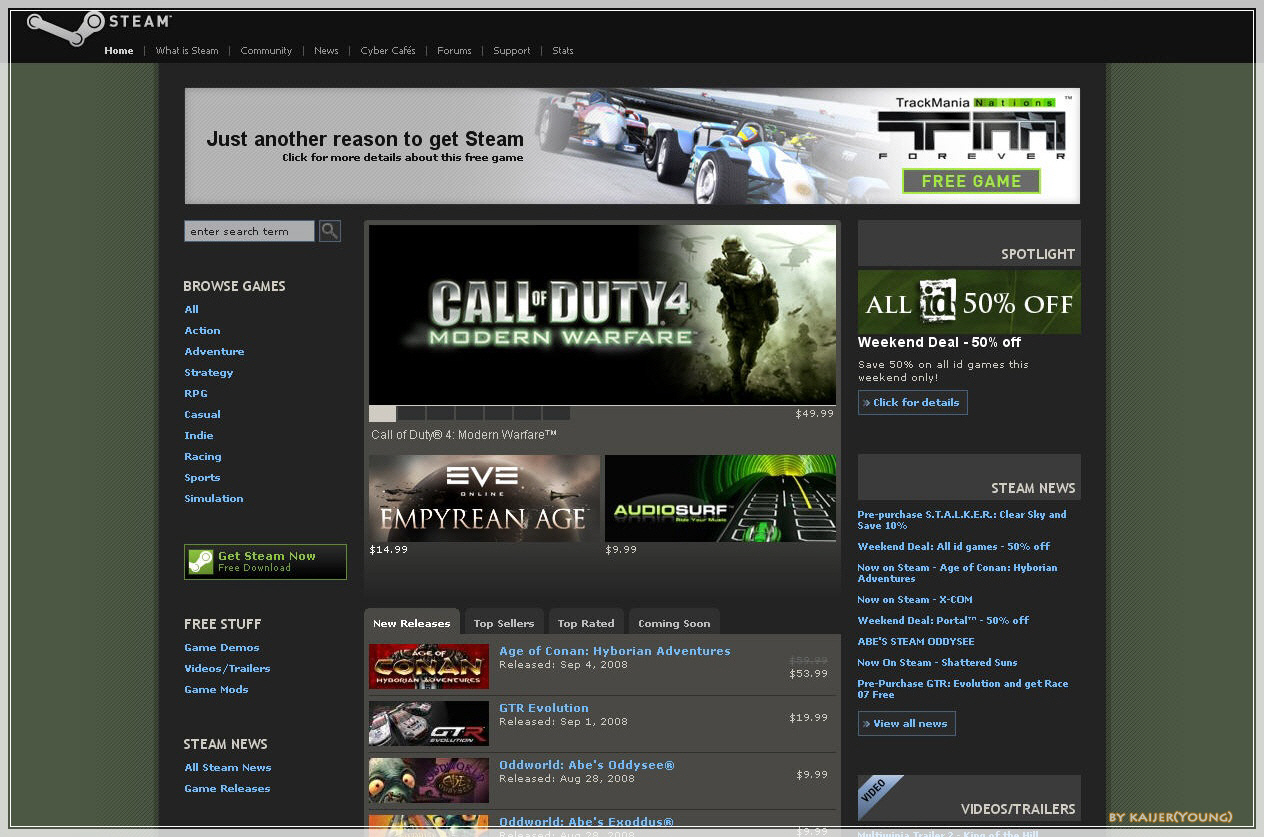Viewport: 1264px width, 837px height.
Task: Click Call of Duty 4: Modern Warfare caption
Action: [x=464, y=435]
